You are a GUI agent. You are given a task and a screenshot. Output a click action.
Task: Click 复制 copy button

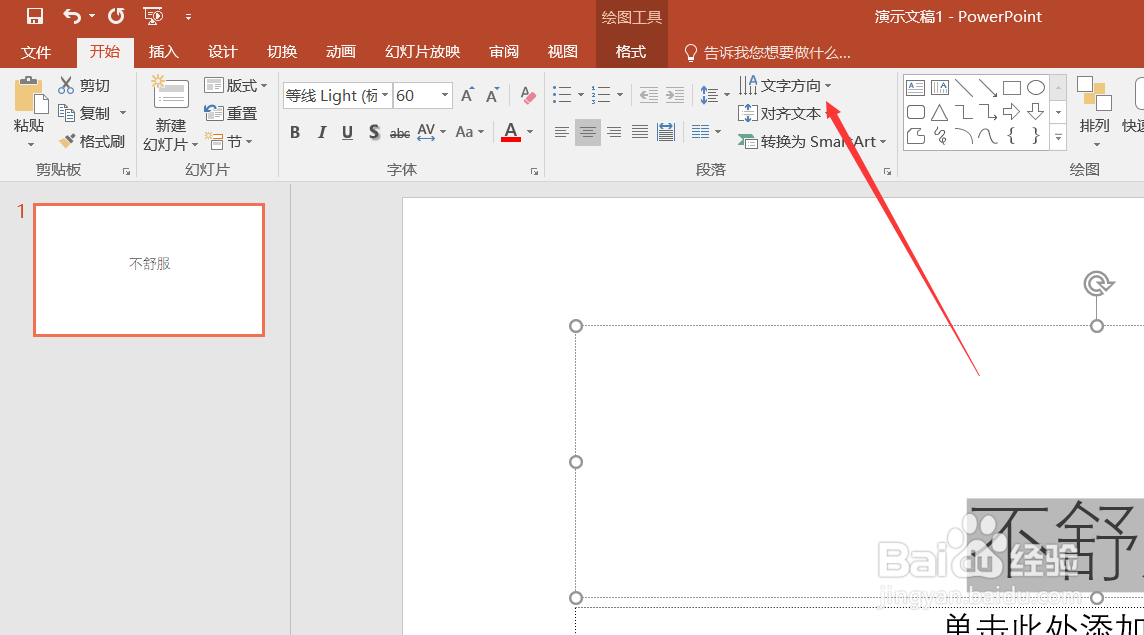click(x=84, y=113)
